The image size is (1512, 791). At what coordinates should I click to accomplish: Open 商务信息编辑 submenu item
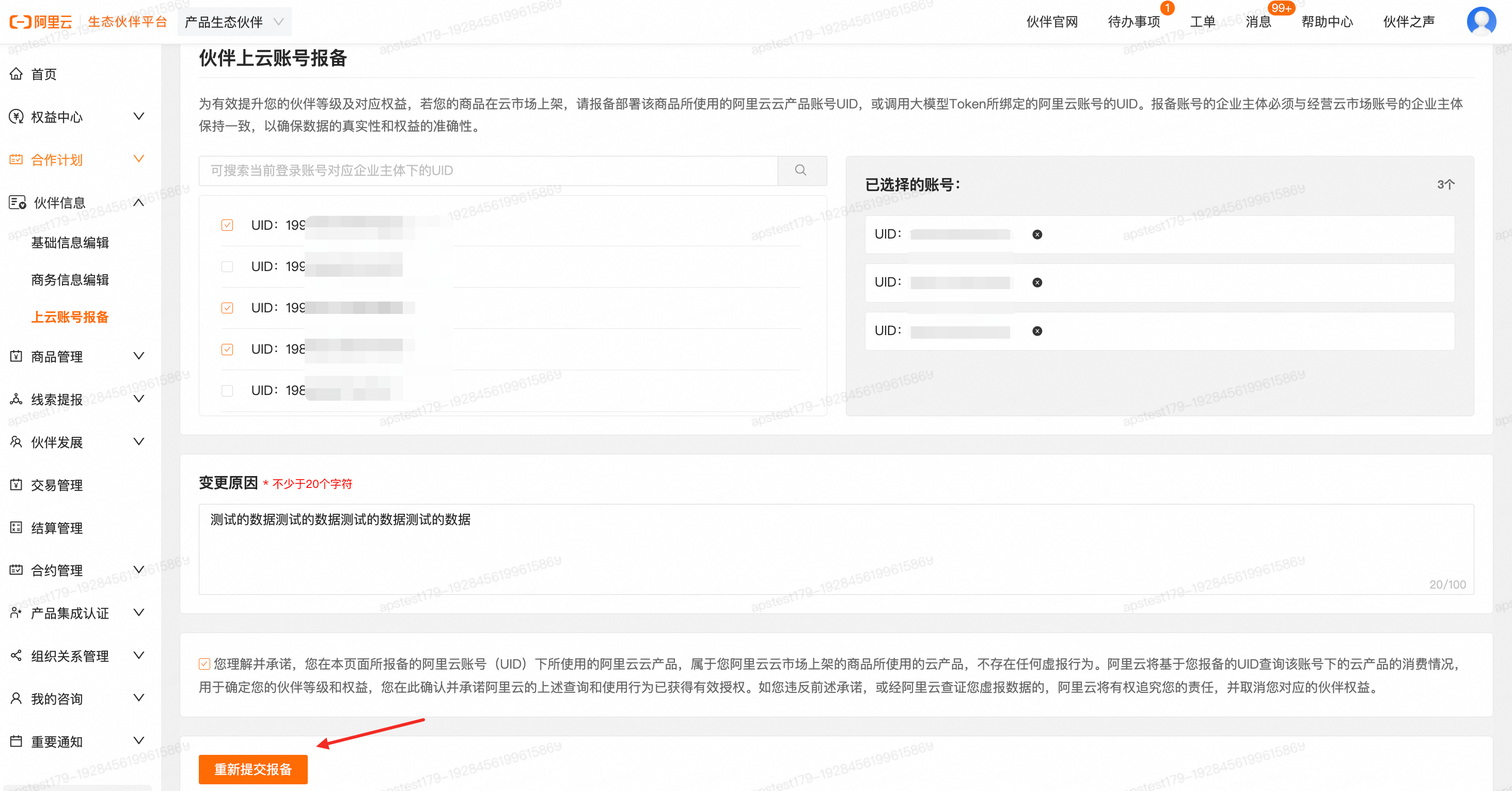70,279
